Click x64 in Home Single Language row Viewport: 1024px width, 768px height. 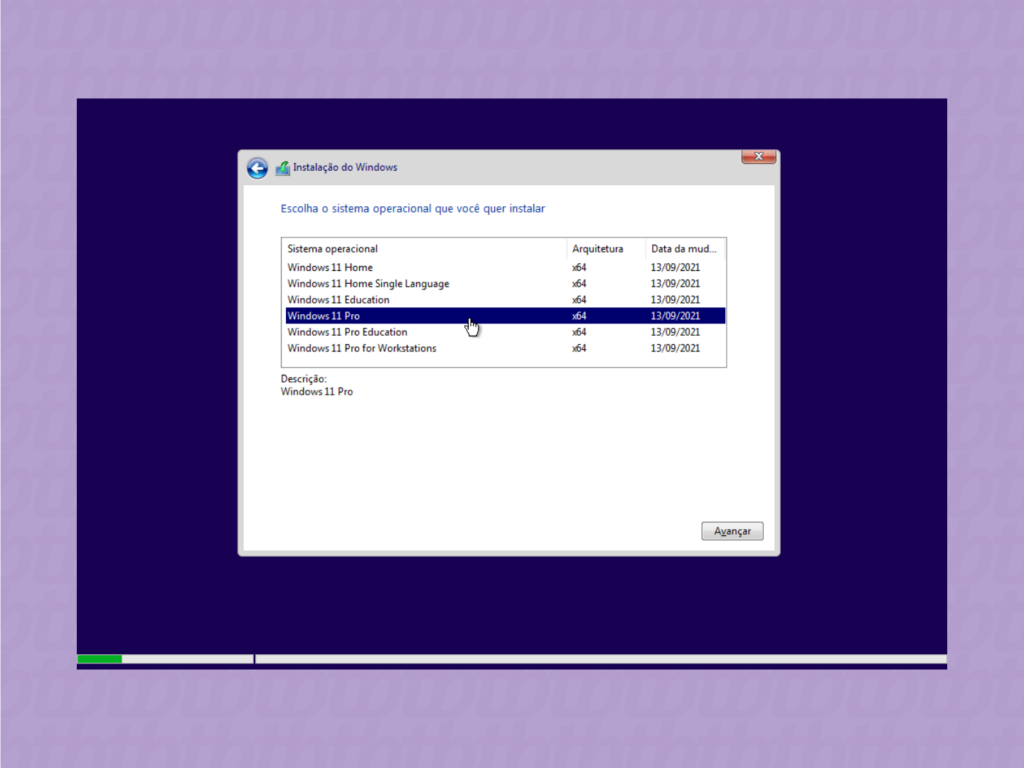579,283
